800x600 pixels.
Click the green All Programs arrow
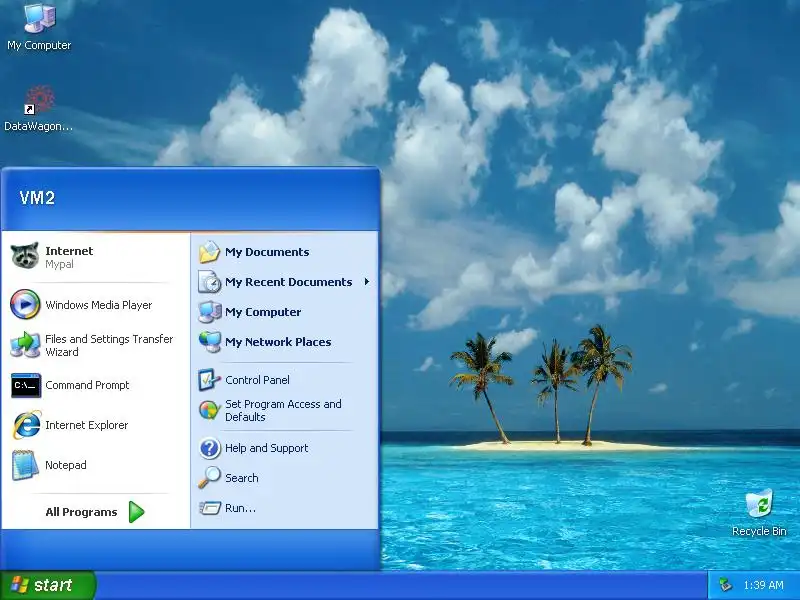click(x=136, y=512)
